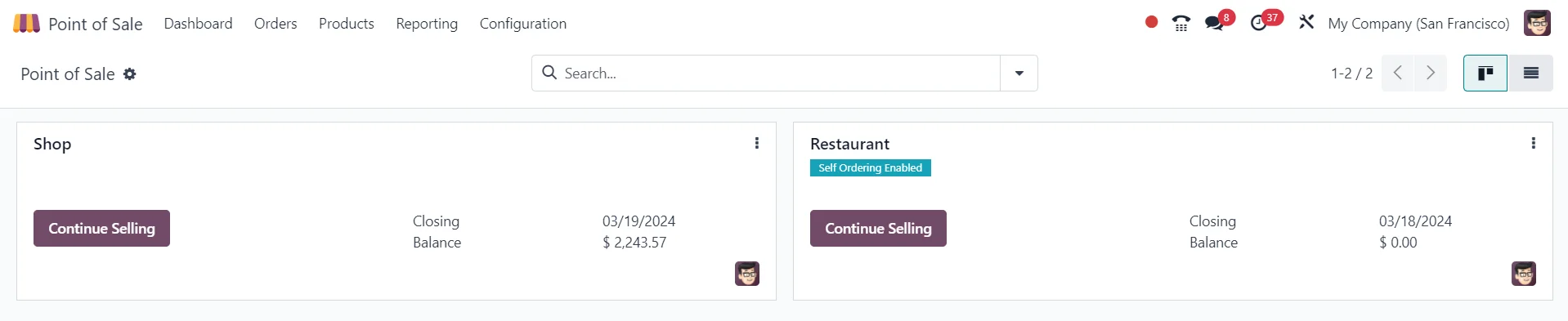Open the debug tools wrench icon
1568x321 pixels.
pos(1306,22)
